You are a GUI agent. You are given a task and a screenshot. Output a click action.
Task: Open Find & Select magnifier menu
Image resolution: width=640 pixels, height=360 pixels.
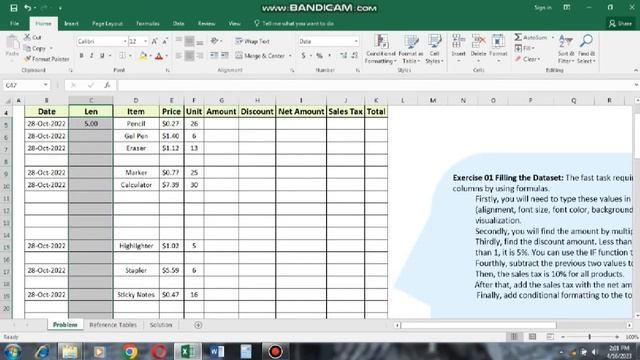pos(587,49)
